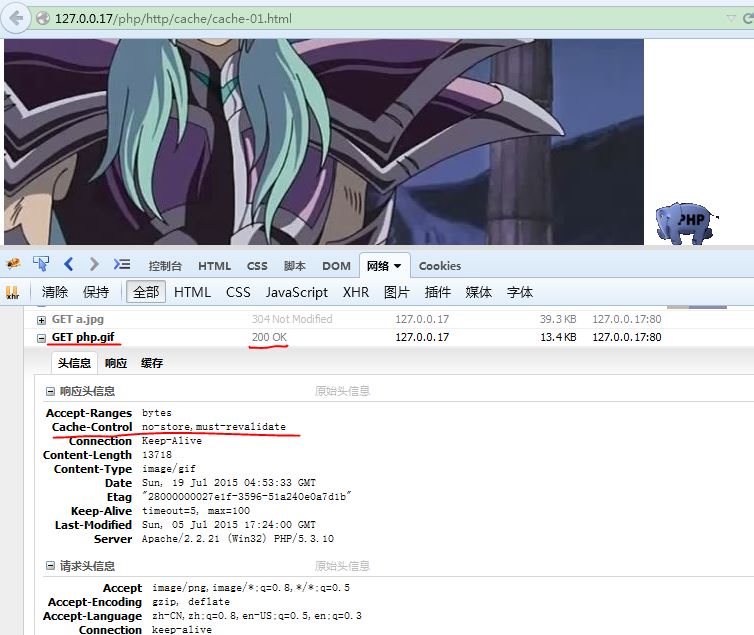Image resolution: width=754 pixels, height=635 pixels.
Task: Filter network by 字体
Action: tap(520, 292)
